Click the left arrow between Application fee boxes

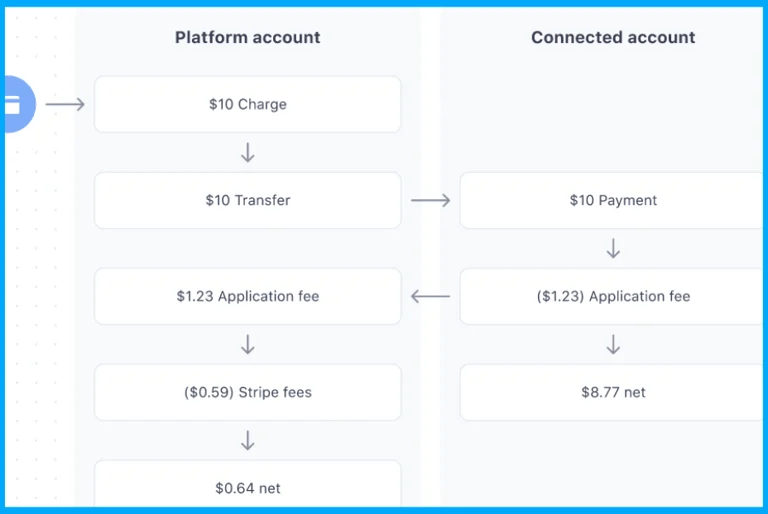(431, 296)
